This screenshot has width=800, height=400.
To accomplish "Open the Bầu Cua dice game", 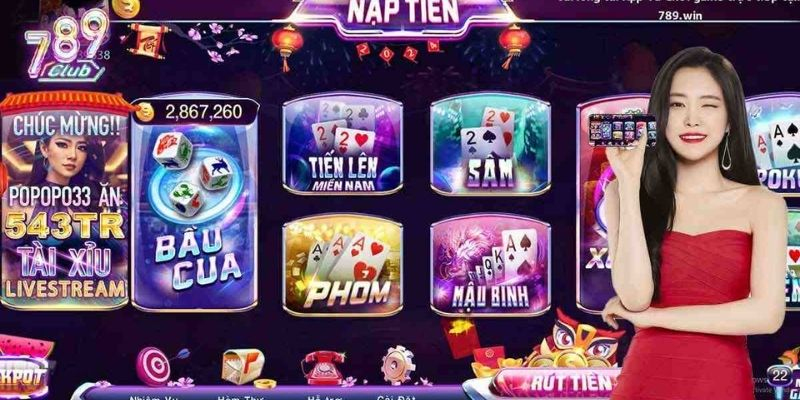I will pos(194,204).
